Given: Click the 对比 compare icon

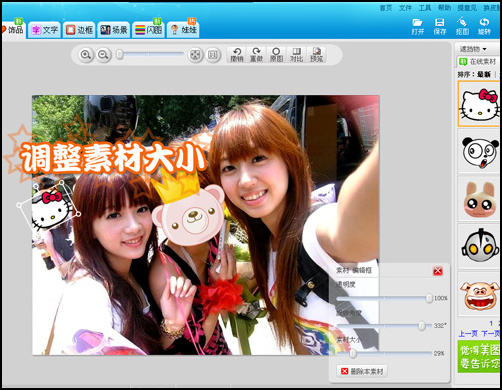Looking at the screenshot, I should tap(296, 54).
